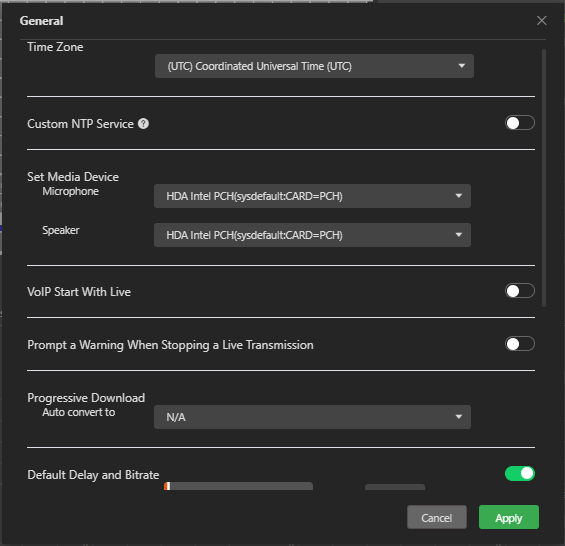565x546 pixels.
Task: Enable warning when stopping live transmission
Action: click(x=520, y=344)
